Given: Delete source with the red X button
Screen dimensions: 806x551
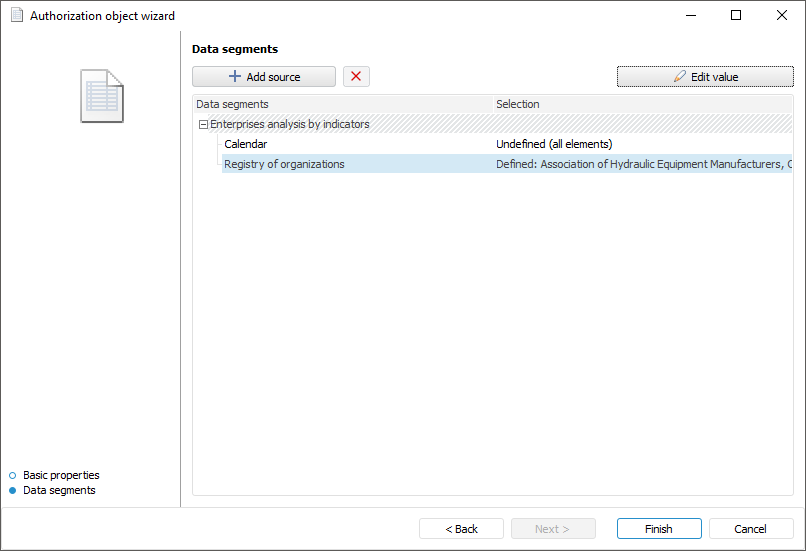Looking at the screenshot, I should (356, 77).
